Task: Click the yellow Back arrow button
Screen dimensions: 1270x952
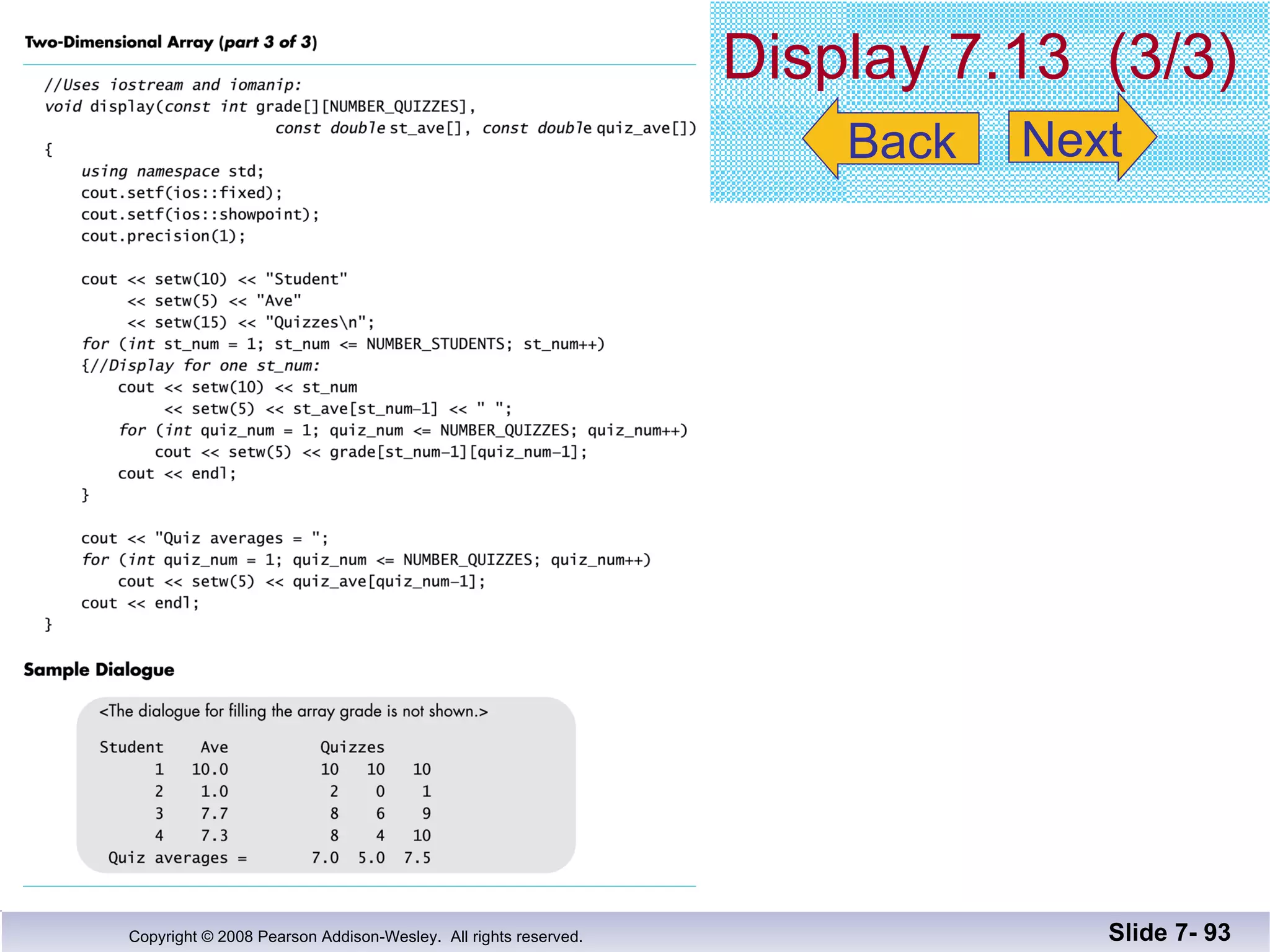Action: pos(890,139)
